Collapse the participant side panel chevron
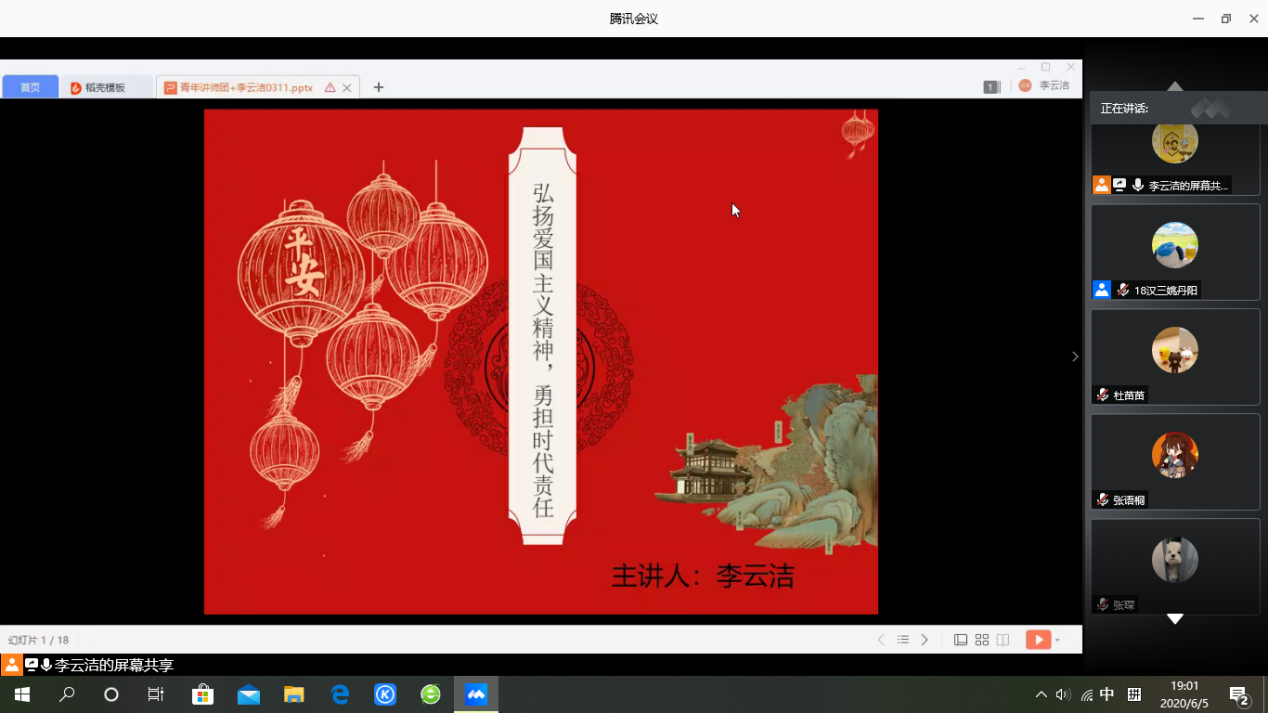This screenshot has height=713, width=1268. coord(1075,357)
